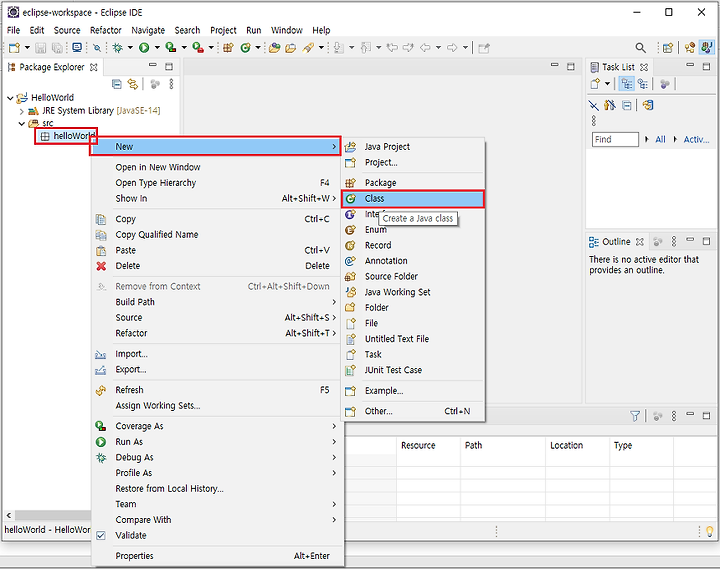Toggle Categorized presentation in Task List

(627, 84)
